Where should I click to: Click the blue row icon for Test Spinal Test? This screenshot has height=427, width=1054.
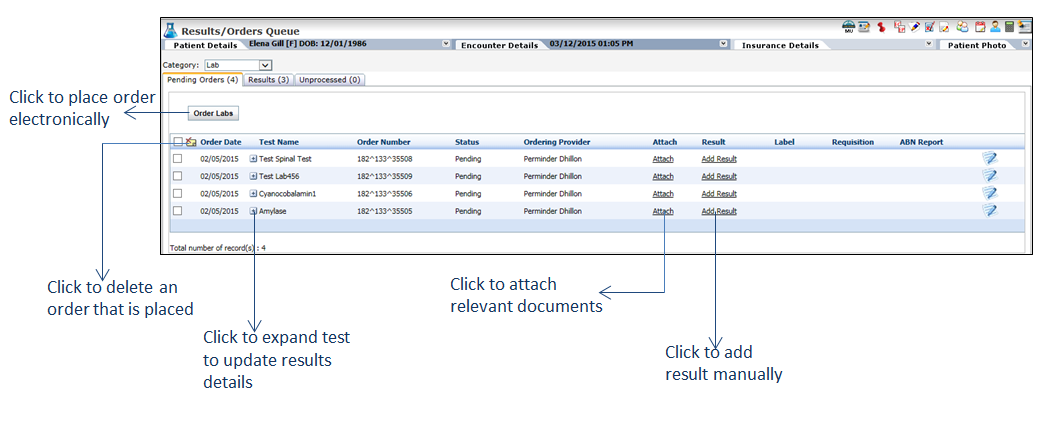click(989, 158)
